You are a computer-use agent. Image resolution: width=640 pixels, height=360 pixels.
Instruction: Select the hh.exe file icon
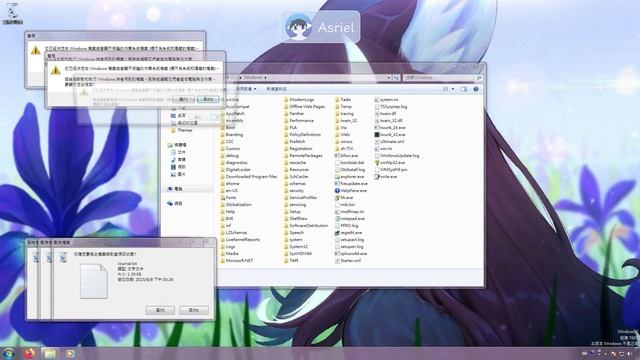tap(337, 198)
